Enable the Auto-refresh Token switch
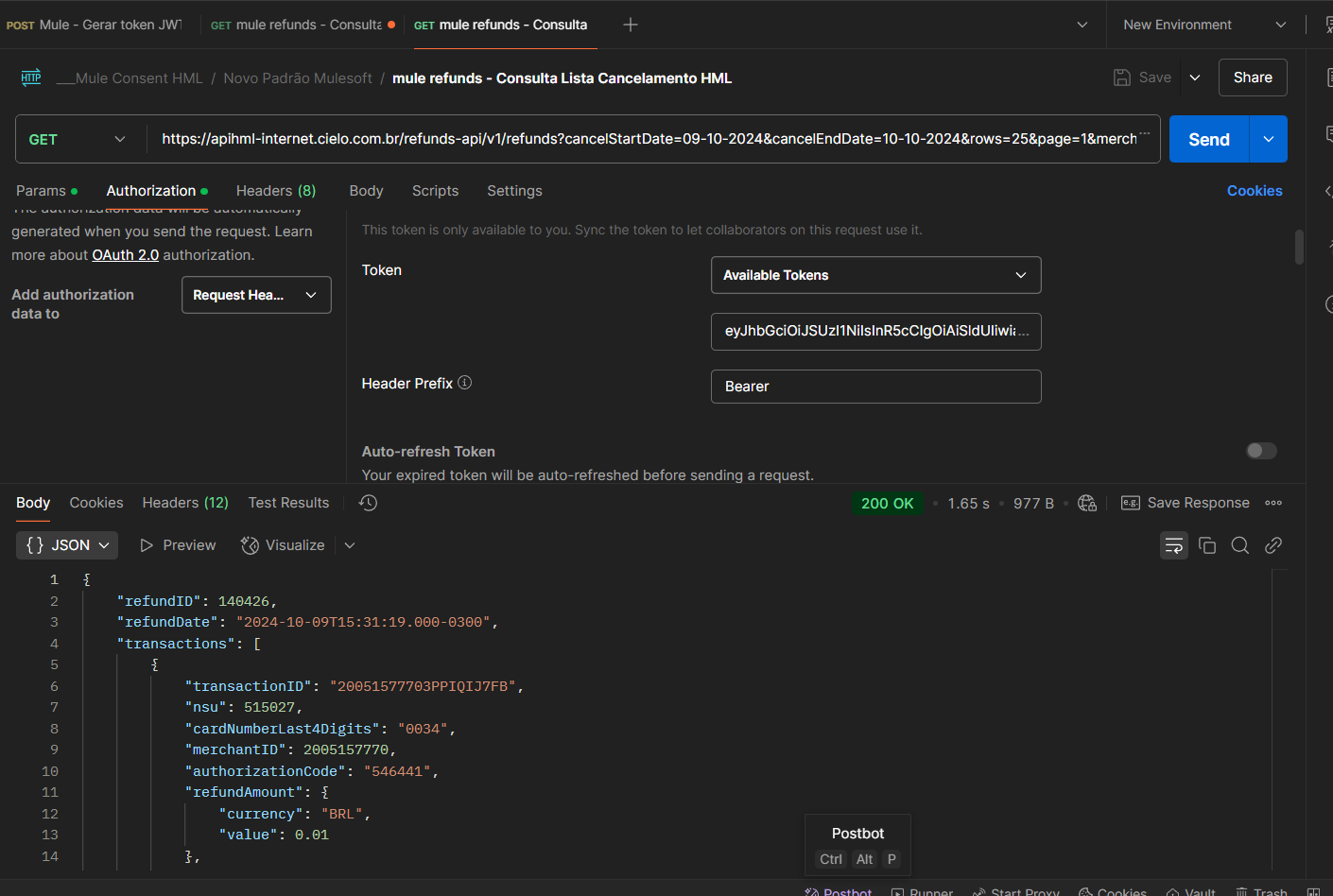 [x=1261, y=451]
